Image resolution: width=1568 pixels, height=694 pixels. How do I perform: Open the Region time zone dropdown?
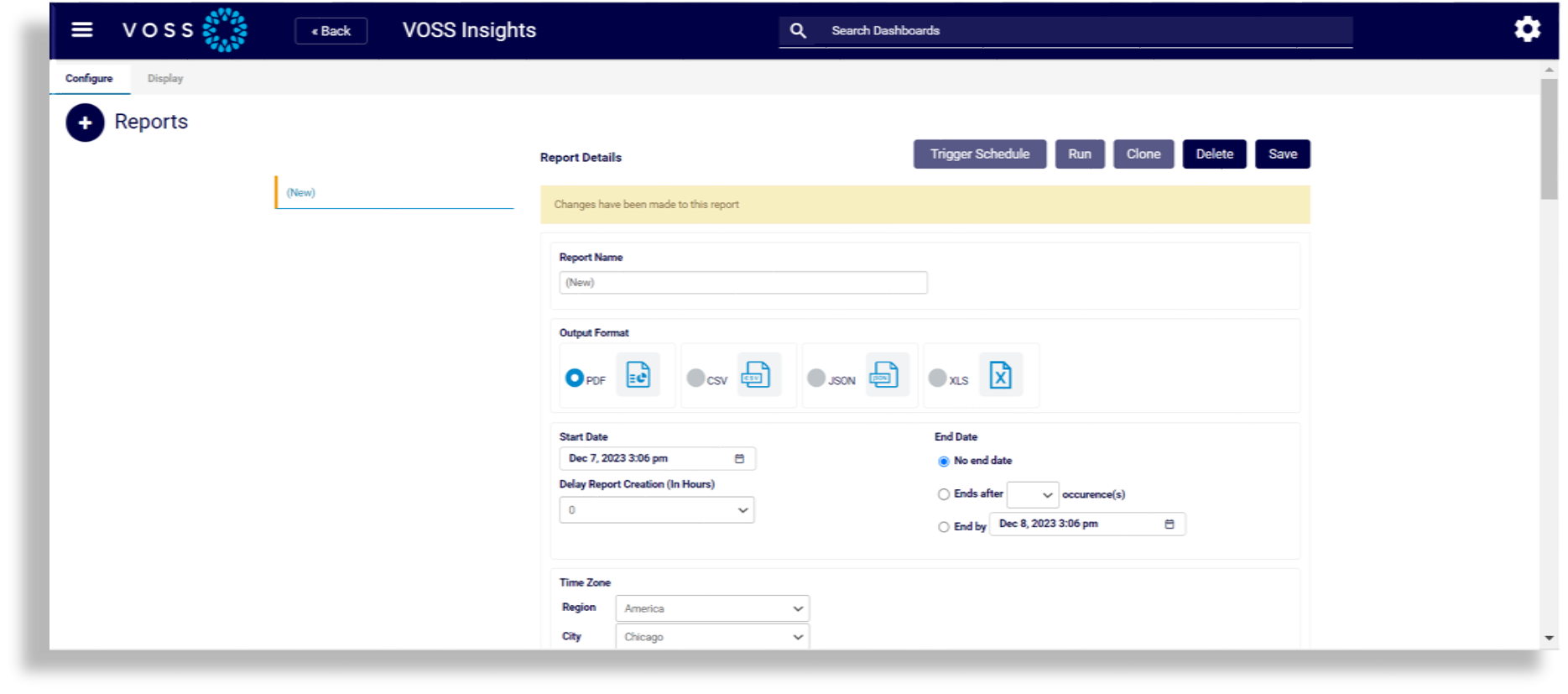[x=712, y=609]
